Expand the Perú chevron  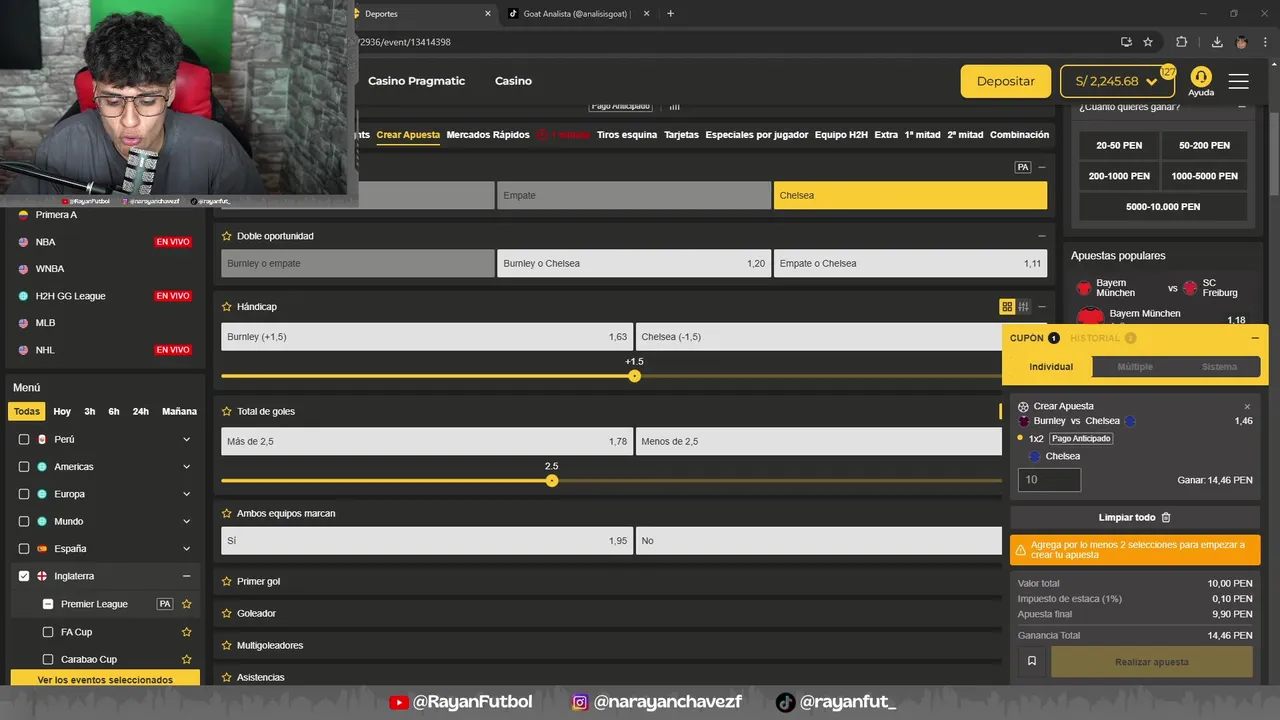(186, 439)
